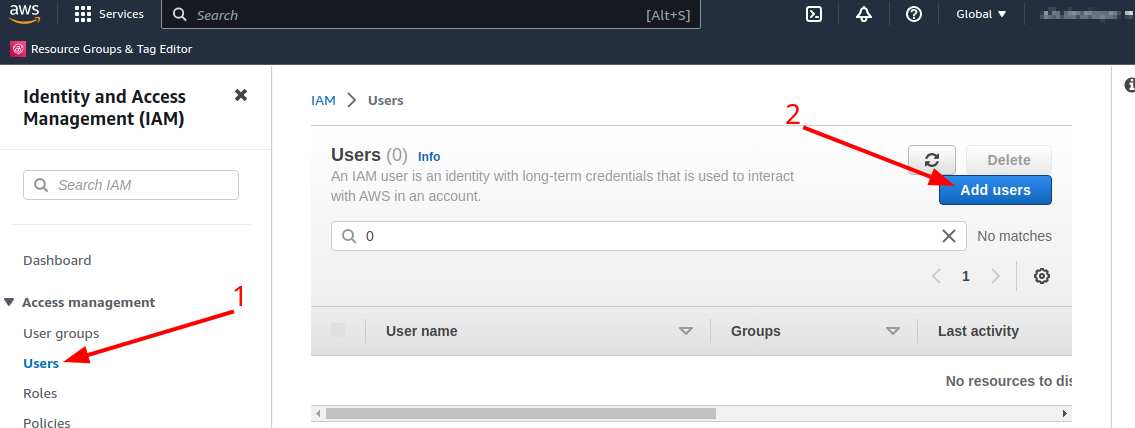Go to previous page of users

tap(937, 276)
